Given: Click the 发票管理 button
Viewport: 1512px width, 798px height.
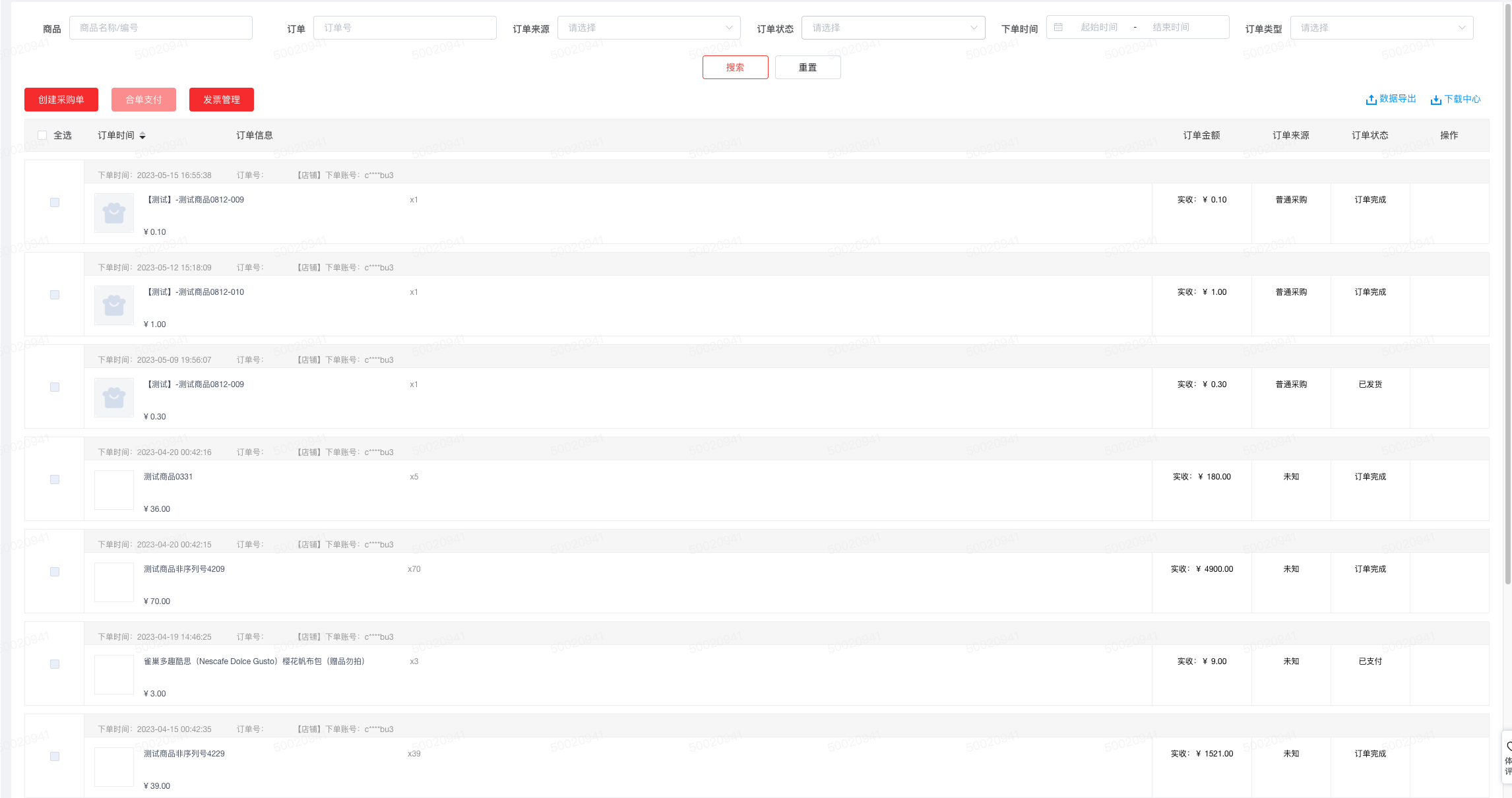Looking at the screenshot, I should pos(222,100).
